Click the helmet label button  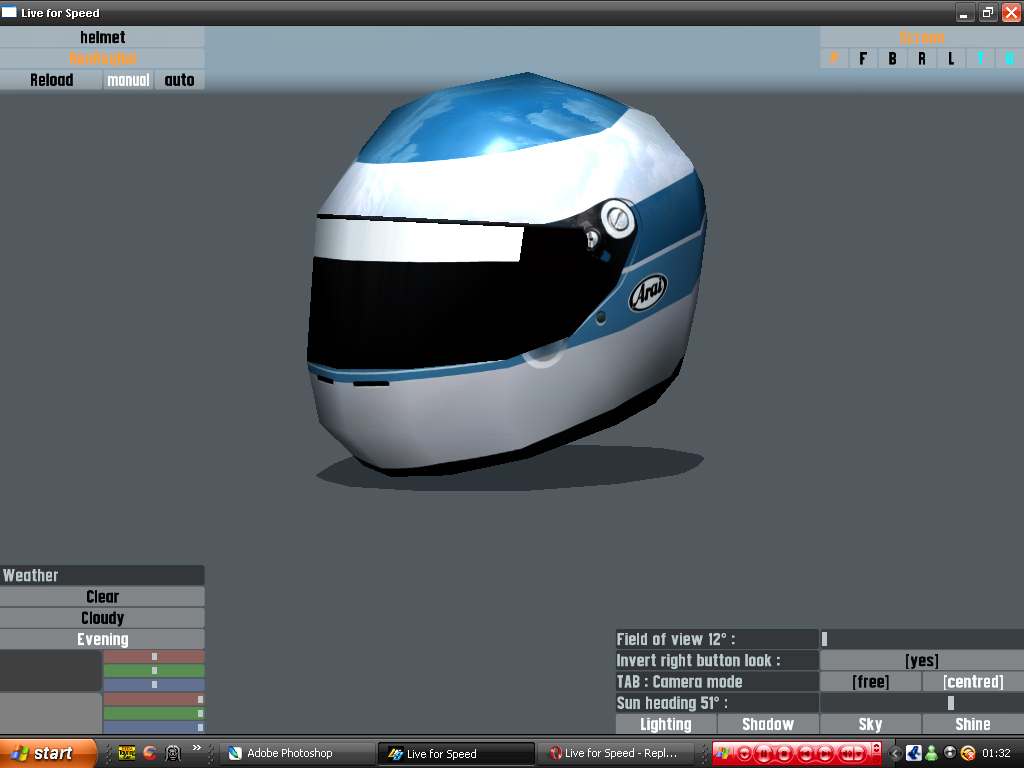click(x=103, y=37)
